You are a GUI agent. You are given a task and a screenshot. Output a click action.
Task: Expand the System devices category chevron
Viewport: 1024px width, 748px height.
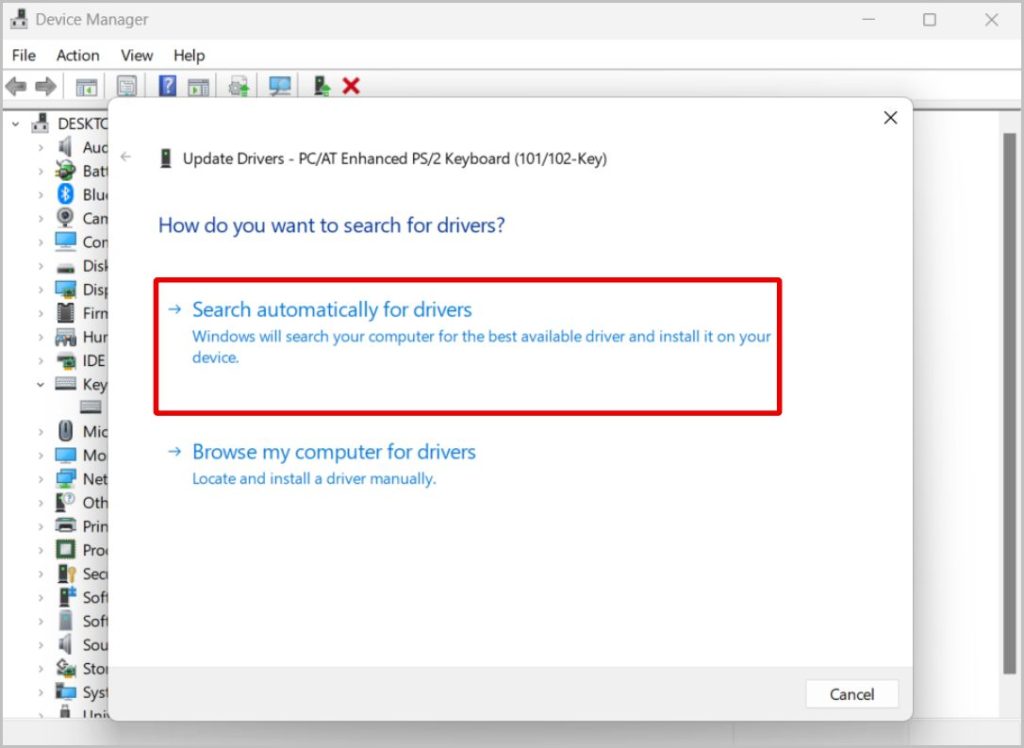pos(40,692)
